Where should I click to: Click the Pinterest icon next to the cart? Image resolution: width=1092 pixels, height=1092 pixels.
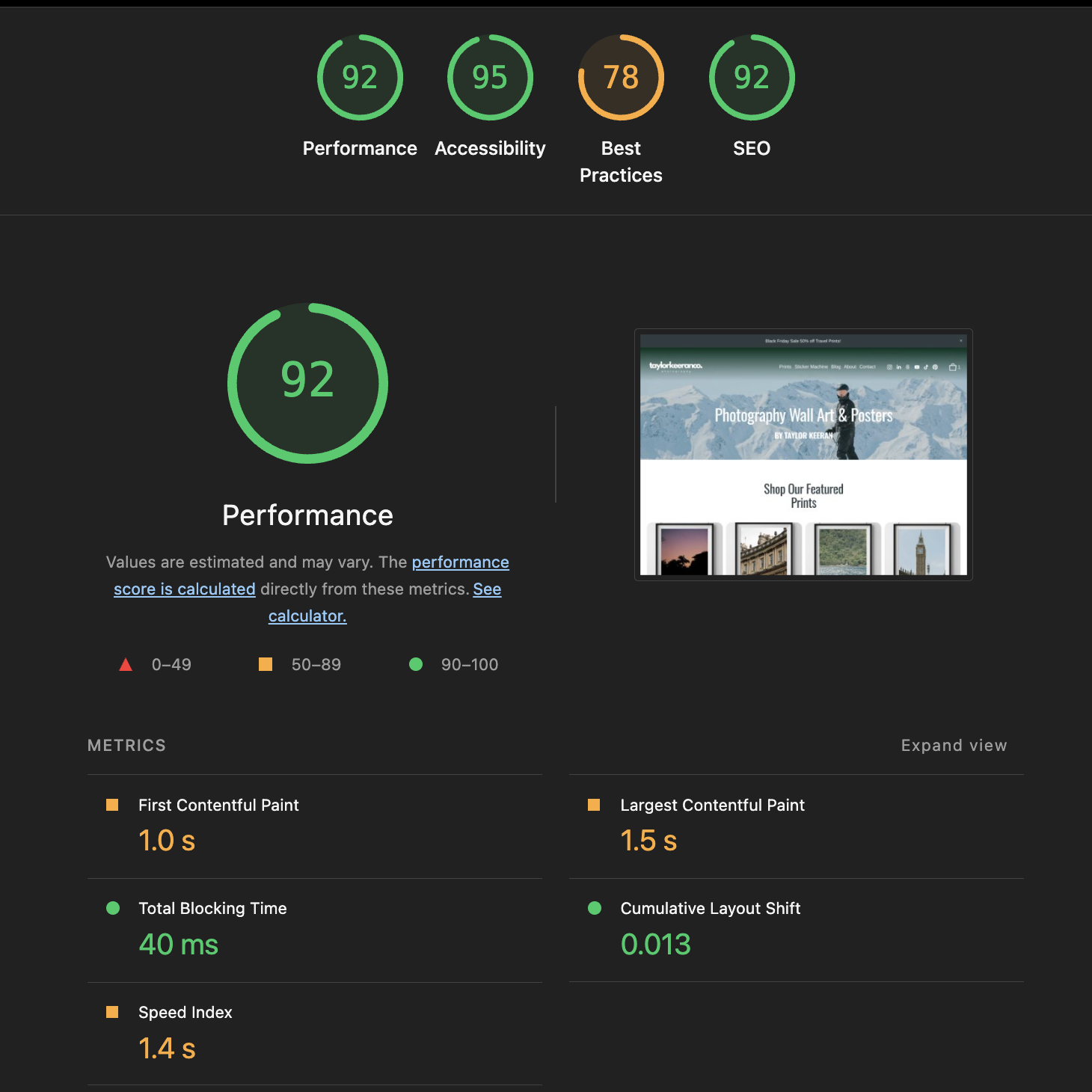(936, 367)
